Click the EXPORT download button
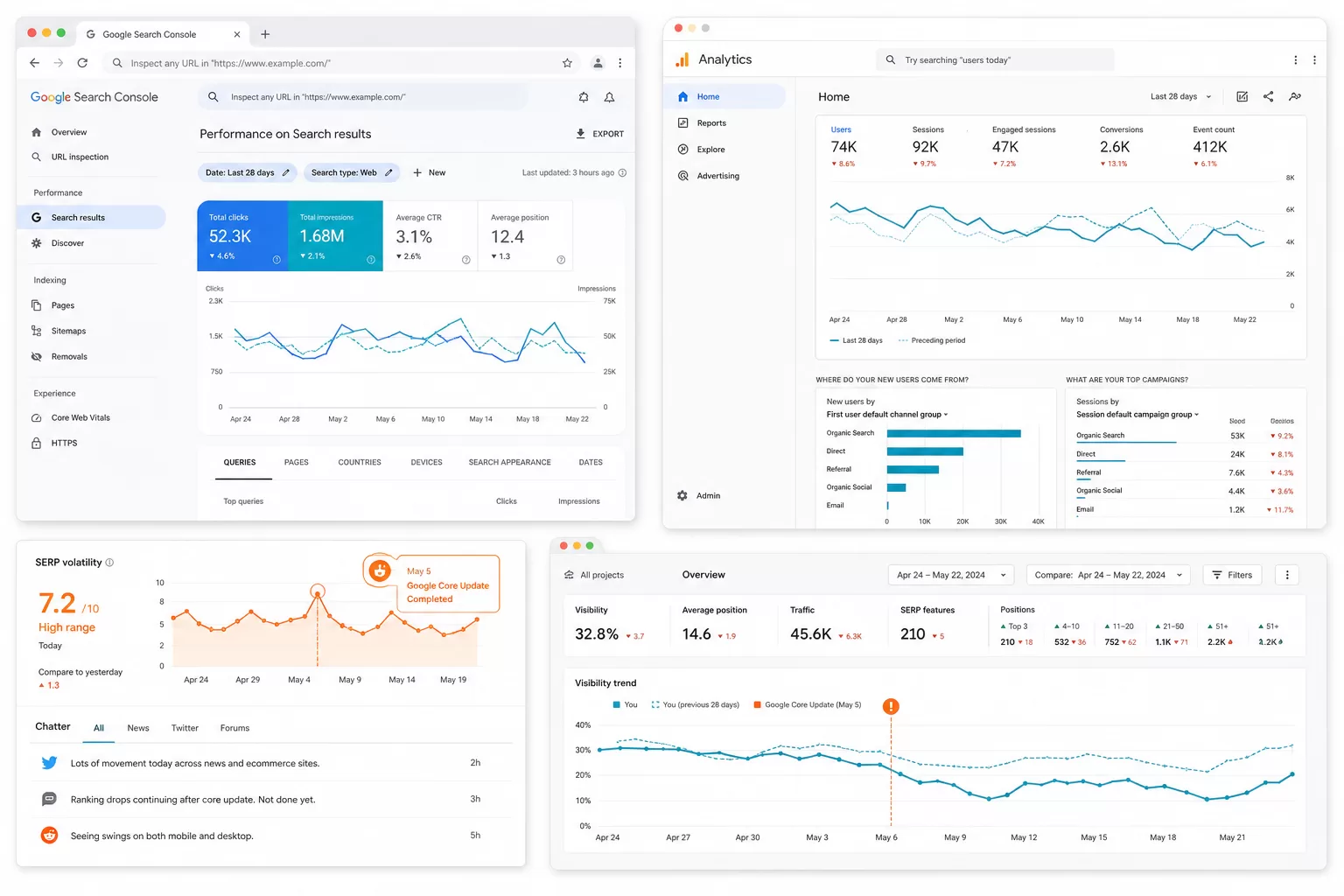This screenshot has height=896, width=1344. [599, 134]
